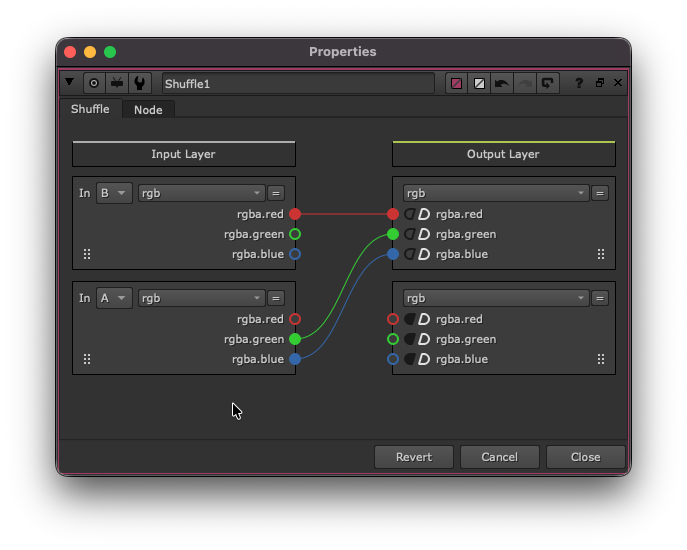Set first output rgba.red to white icon
The height and width of the screenshot is (550, 687).
(x=424, y=214)
